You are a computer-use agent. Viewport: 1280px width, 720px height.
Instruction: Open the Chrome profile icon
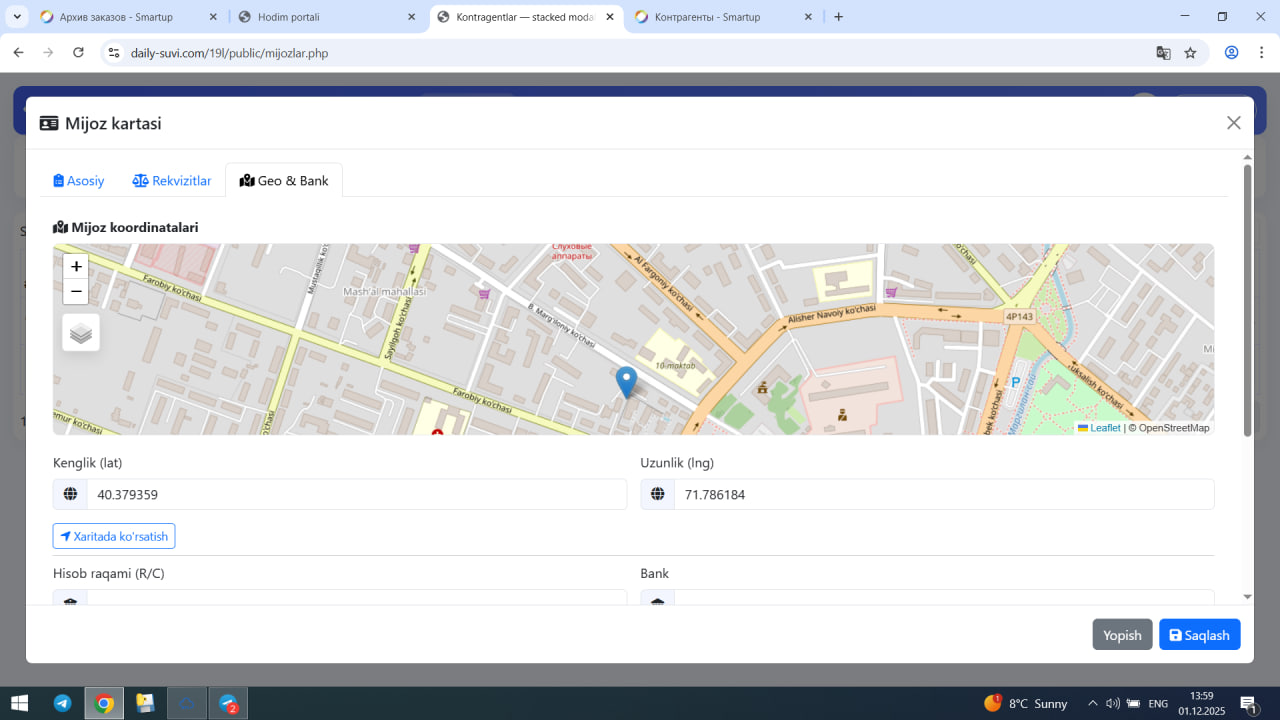[x=1232, y=53]
